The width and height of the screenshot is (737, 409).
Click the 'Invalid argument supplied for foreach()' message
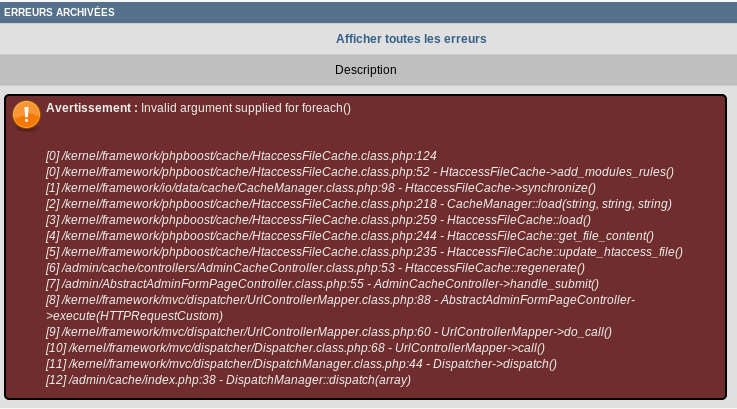(x=246, y=107)
